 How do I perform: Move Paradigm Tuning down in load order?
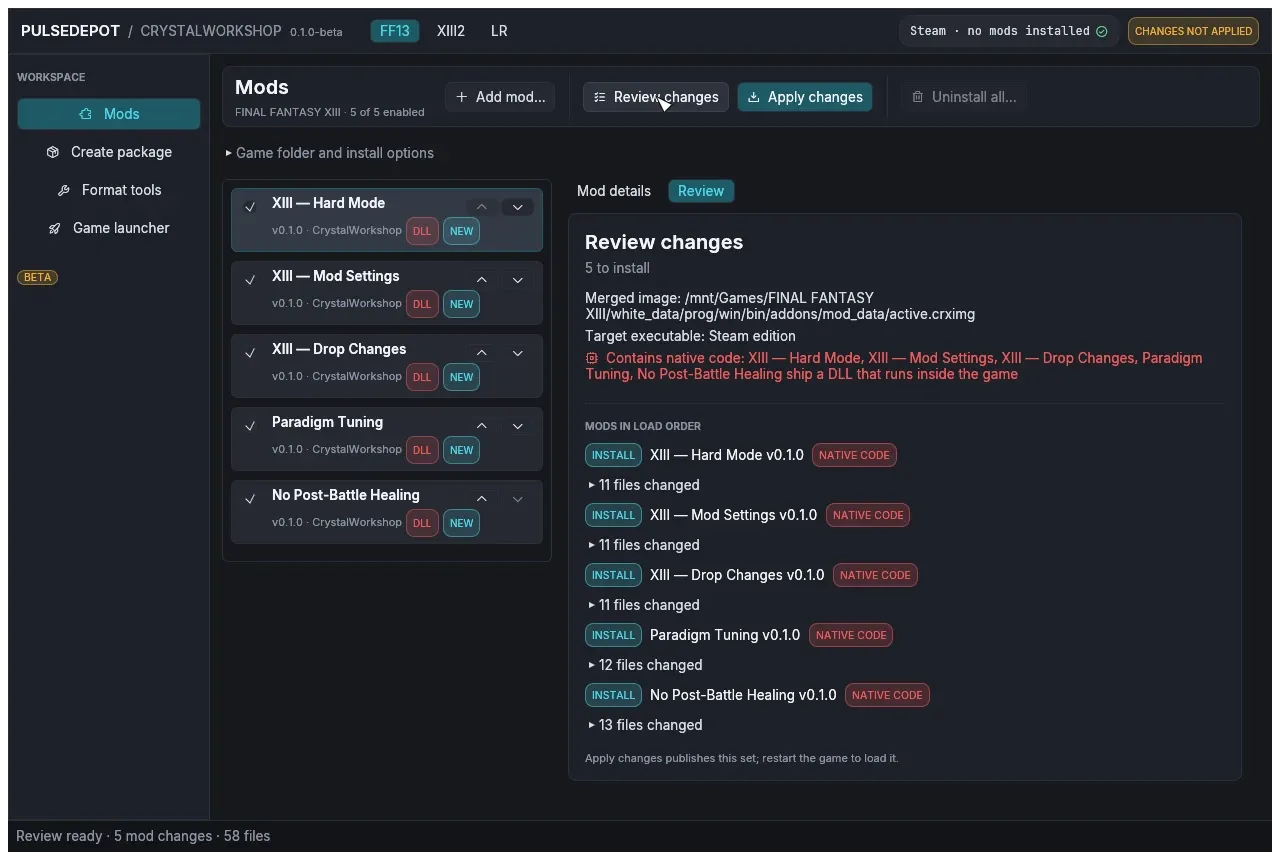coord(518,426)
